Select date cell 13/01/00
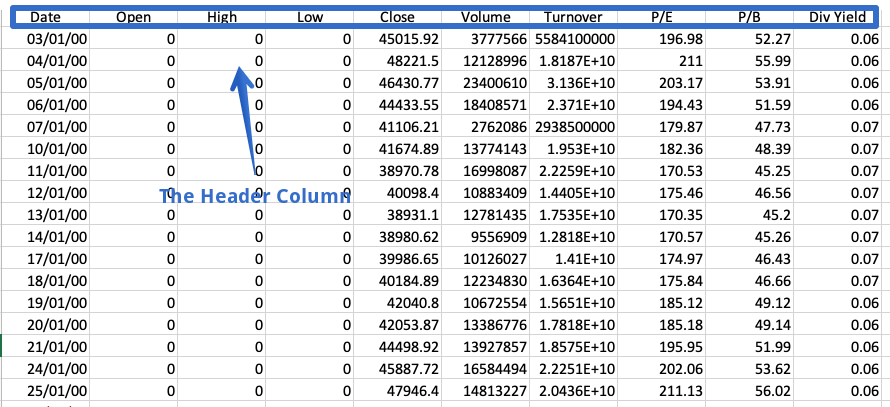890x407 pixels. (45, 215)
